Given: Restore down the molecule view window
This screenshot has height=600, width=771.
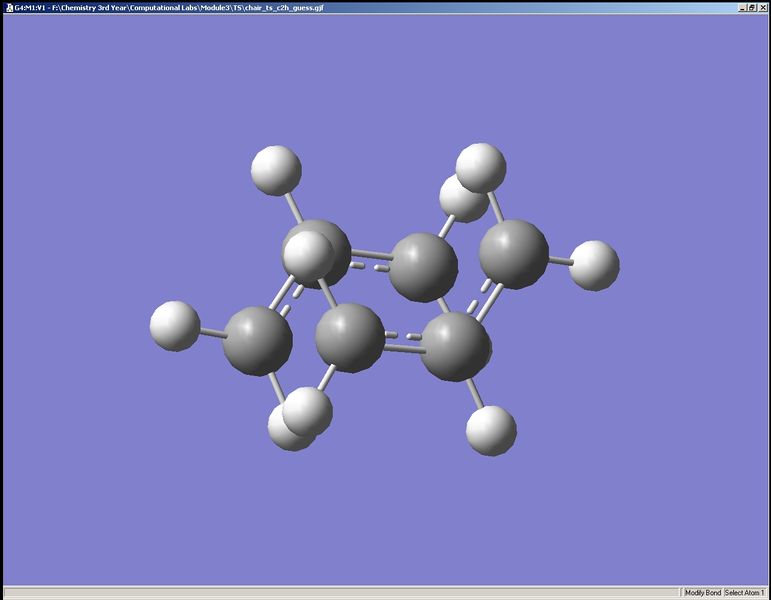Looking at the screenshot, I should (x=751, y=7).
